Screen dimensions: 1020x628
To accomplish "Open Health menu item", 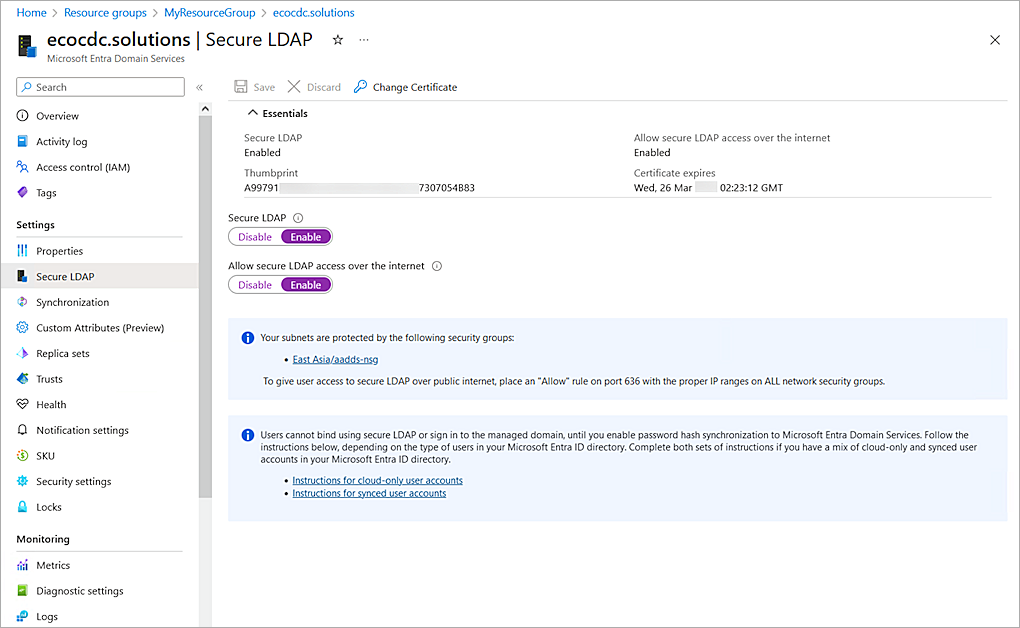I will tap(51, 405).
